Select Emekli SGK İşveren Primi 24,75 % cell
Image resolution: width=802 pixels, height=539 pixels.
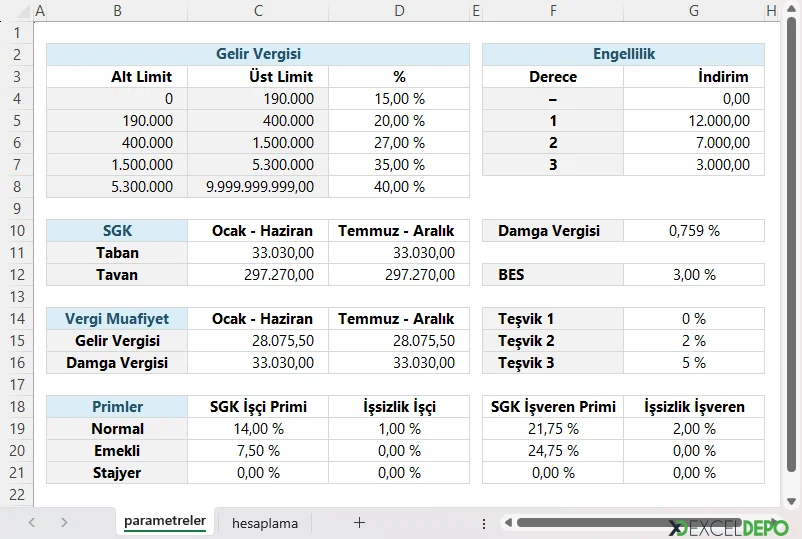click(553, 451)
